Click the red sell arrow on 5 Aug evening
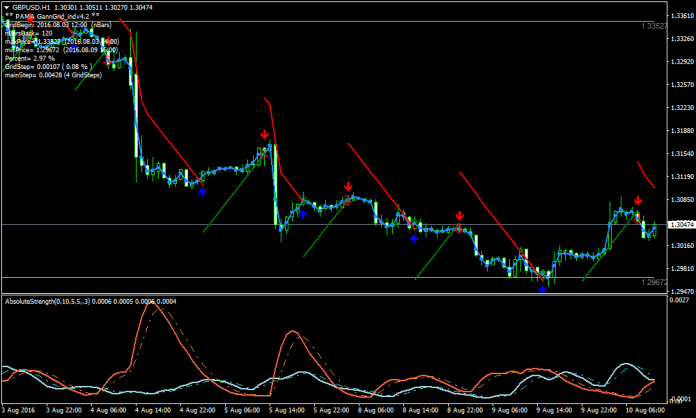 coord(347,187)
